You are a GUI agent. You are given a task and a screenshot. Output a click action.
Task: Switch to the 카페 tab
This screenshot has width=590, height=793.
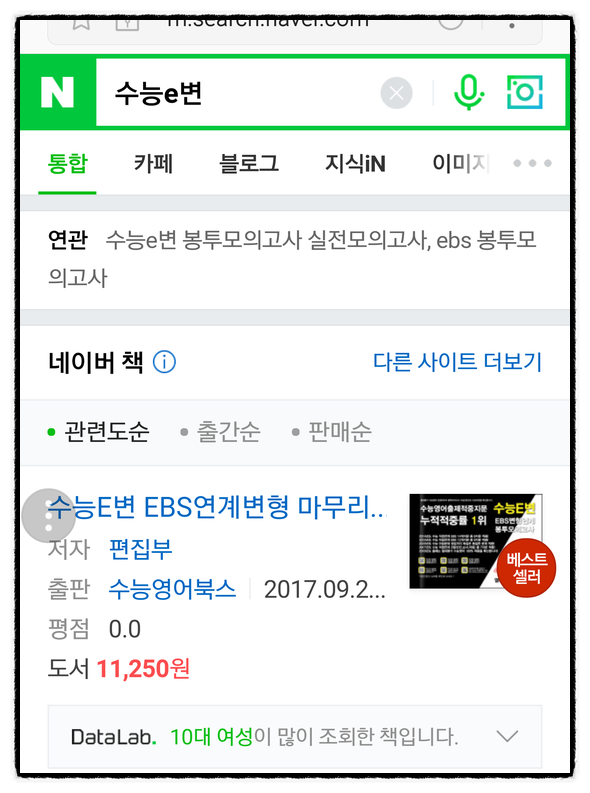153,164
